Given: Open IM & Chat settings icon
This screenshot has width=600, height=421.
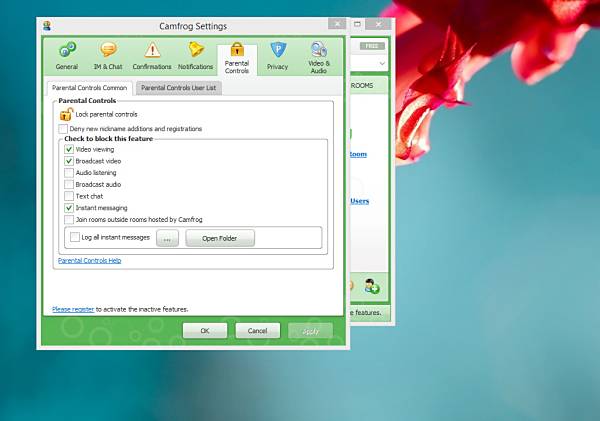Looking at the screenshot, I should point(108,49).
